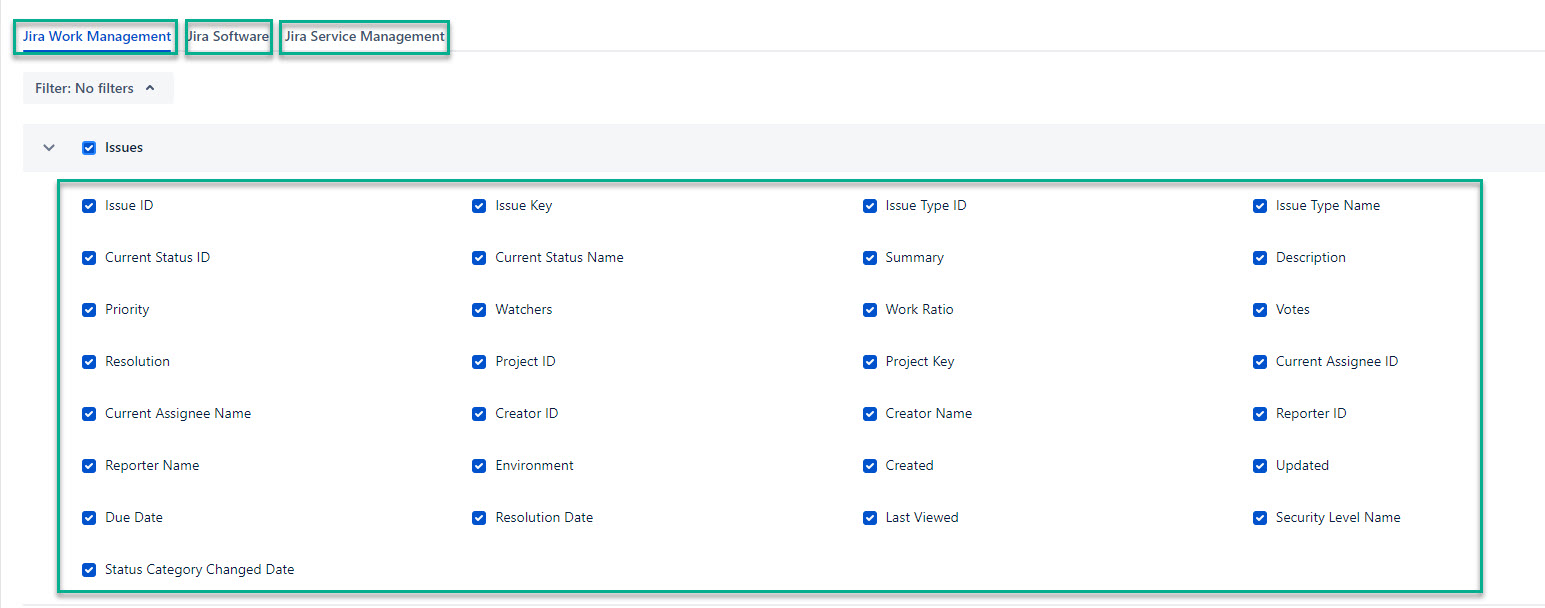Viewport: 1545px width, 608px height.
Task: Deselect the Due Date checkbox
Action: (x=89, y=518)
